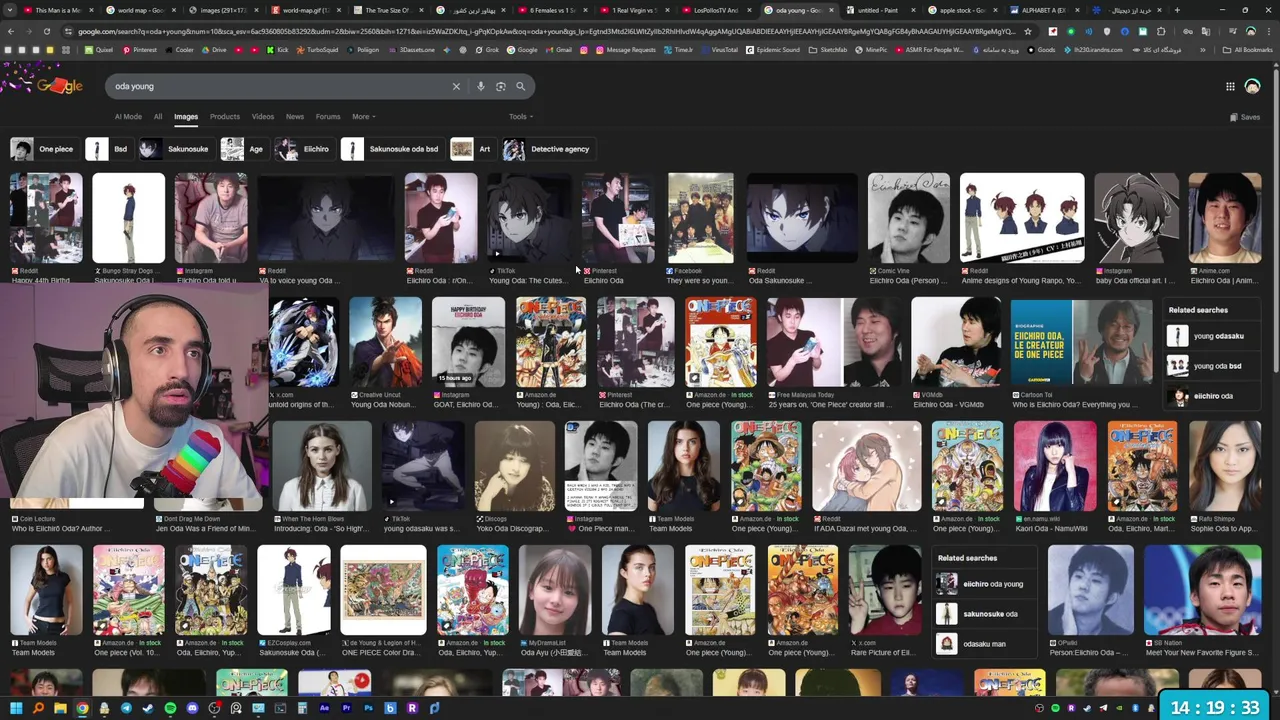The image size is (1280, 720).
Task: Open Adobe Premiere Pro from the taskbar
Action: point(346,708)
